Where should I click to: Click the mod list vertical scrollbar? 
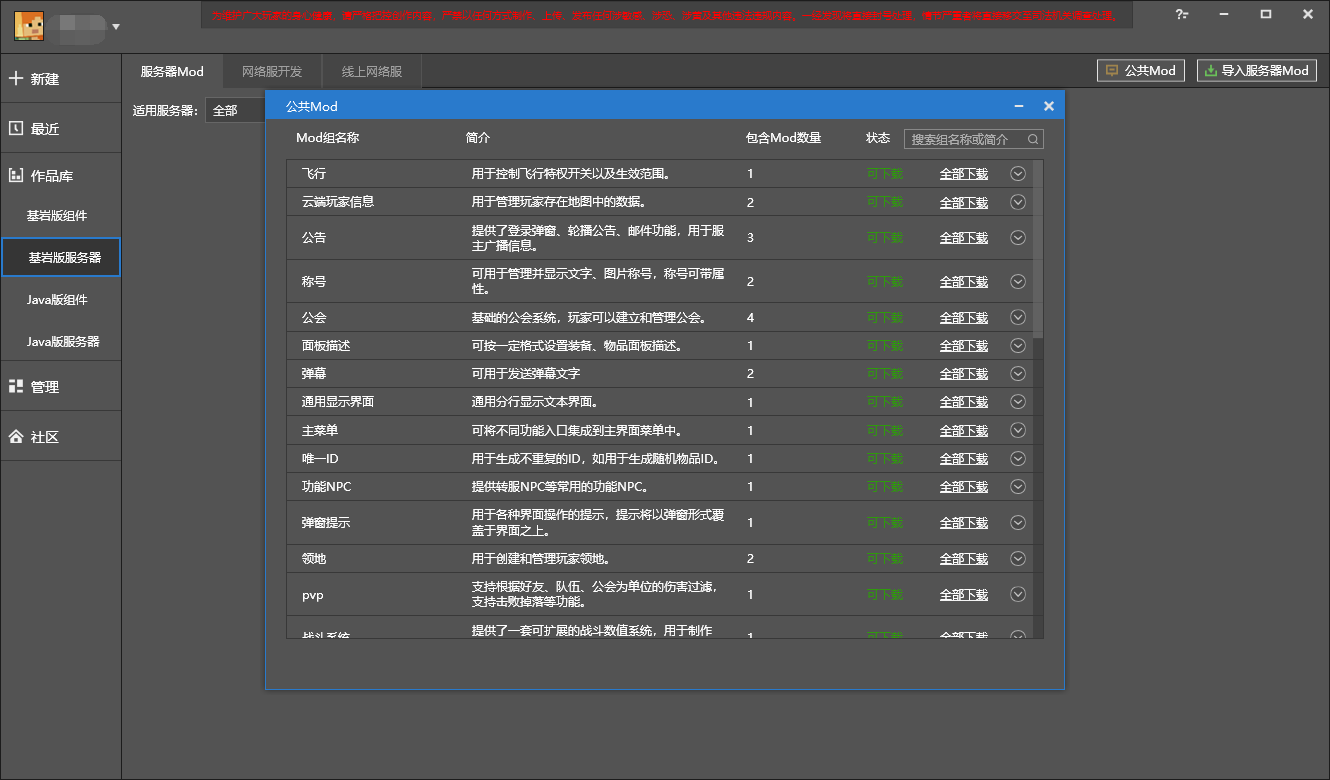point(1038,249)
